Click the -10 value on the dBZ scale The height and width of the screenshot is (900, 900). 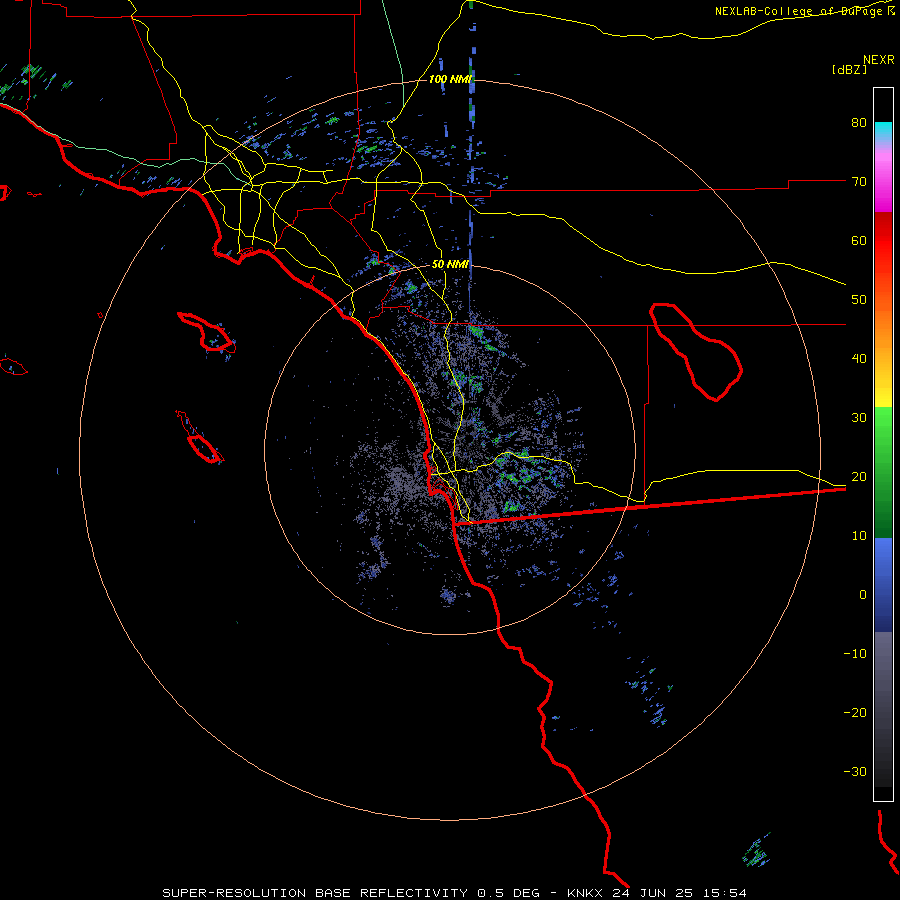tap(855, 654)
